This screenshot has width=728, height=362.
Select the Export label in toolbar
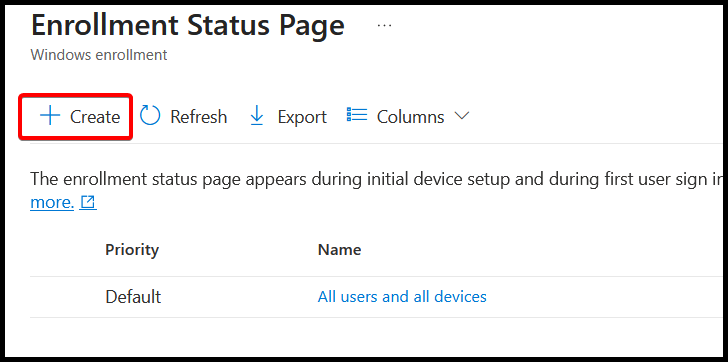click(302, 117)
